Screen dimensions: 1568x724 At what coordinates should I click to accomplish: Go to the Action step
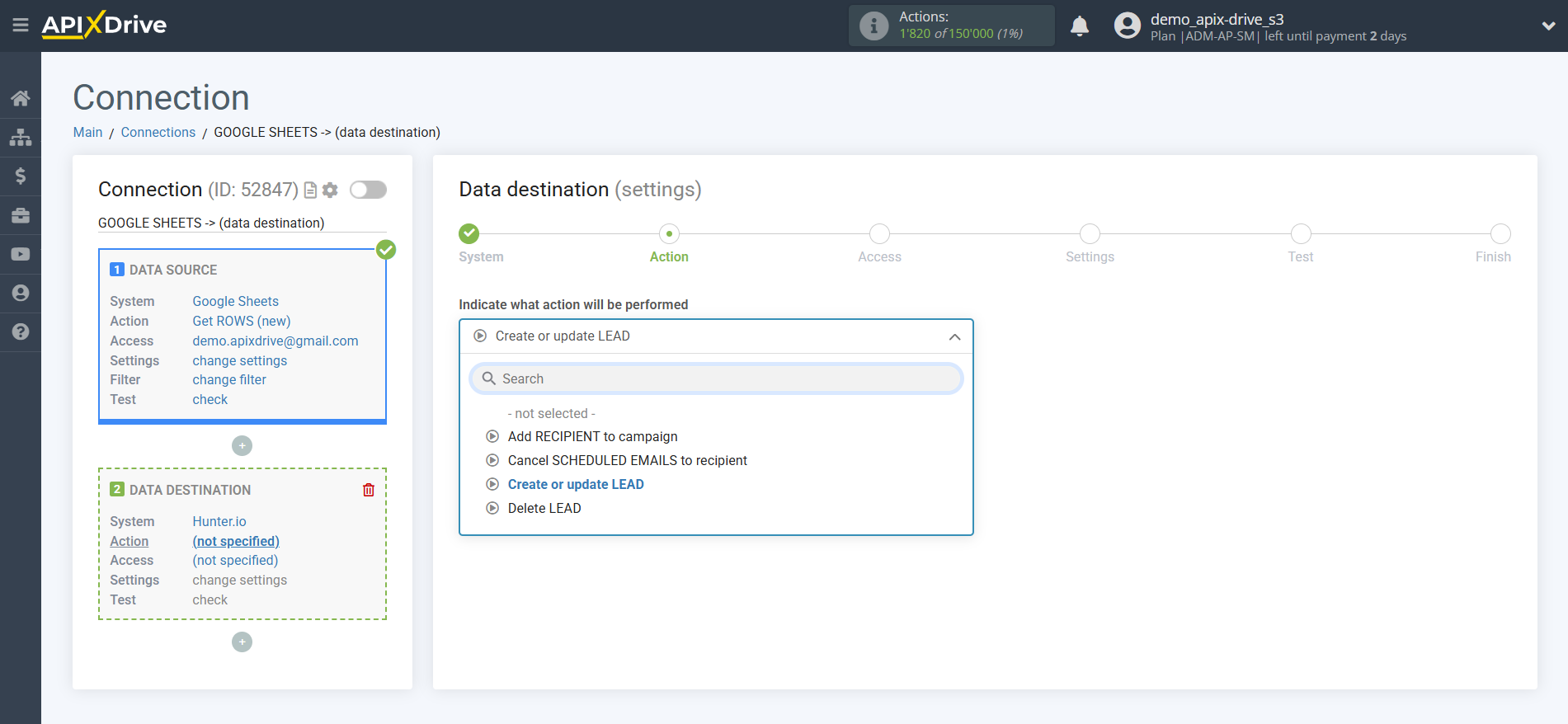pos(669,234)
